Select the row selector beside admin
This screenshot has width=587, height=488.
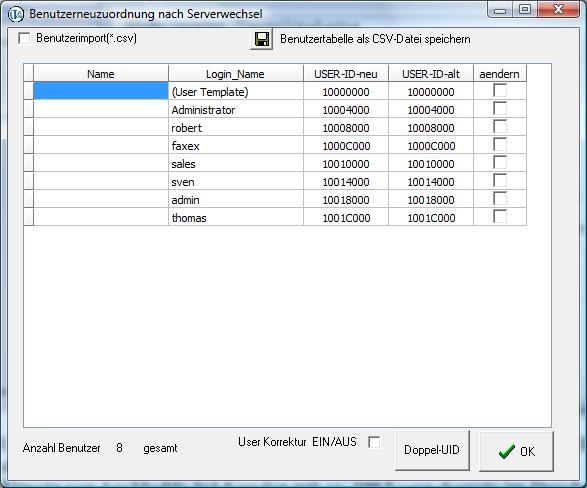[x=28, y=199]
